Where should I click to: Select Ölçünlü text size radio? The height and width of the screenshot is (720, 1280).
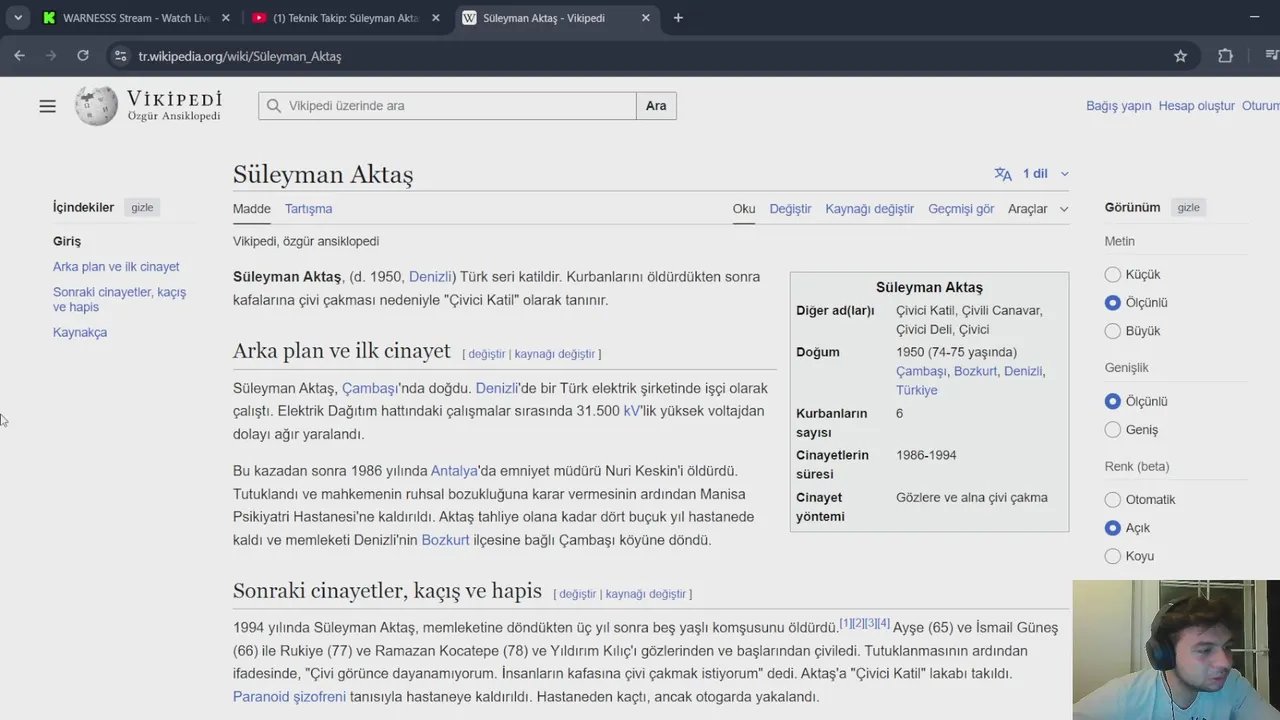coord(1112,302)
